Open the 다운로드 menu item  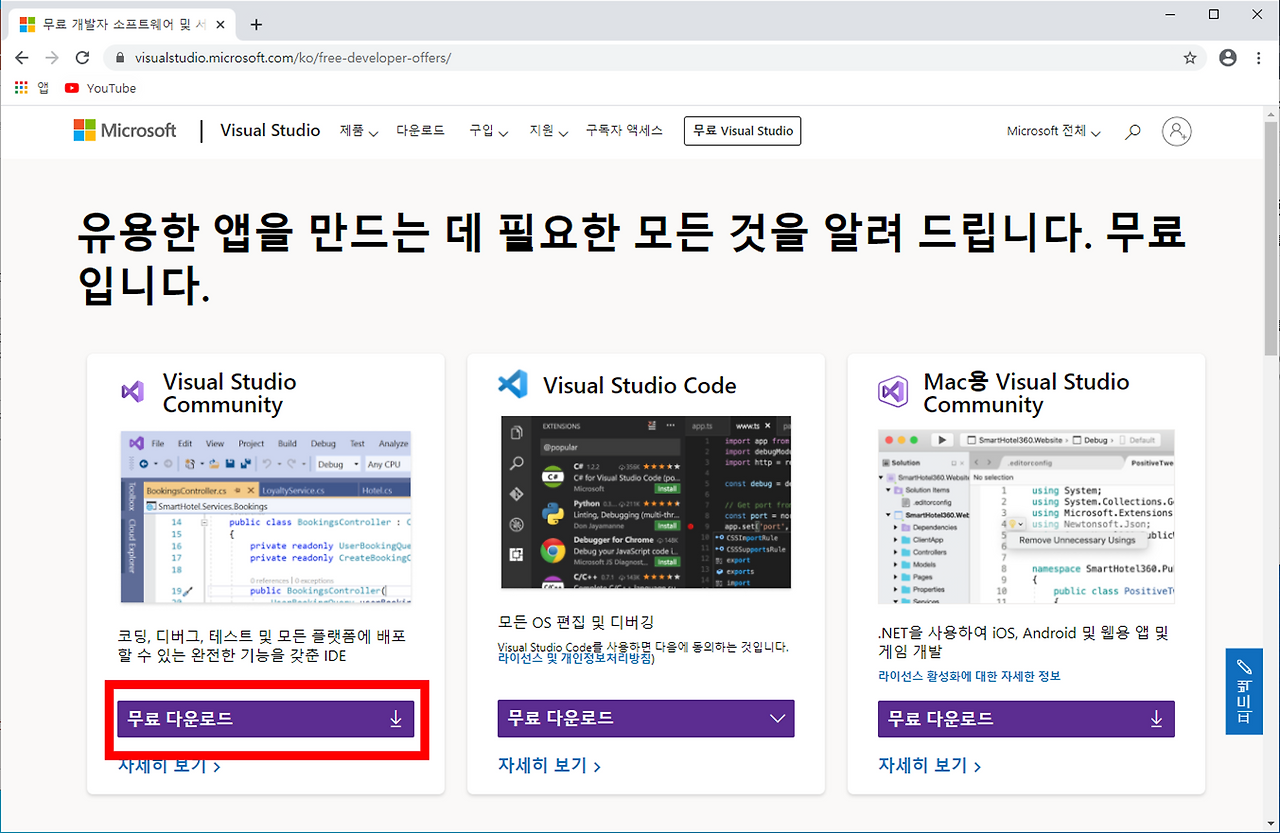[420, 130]
